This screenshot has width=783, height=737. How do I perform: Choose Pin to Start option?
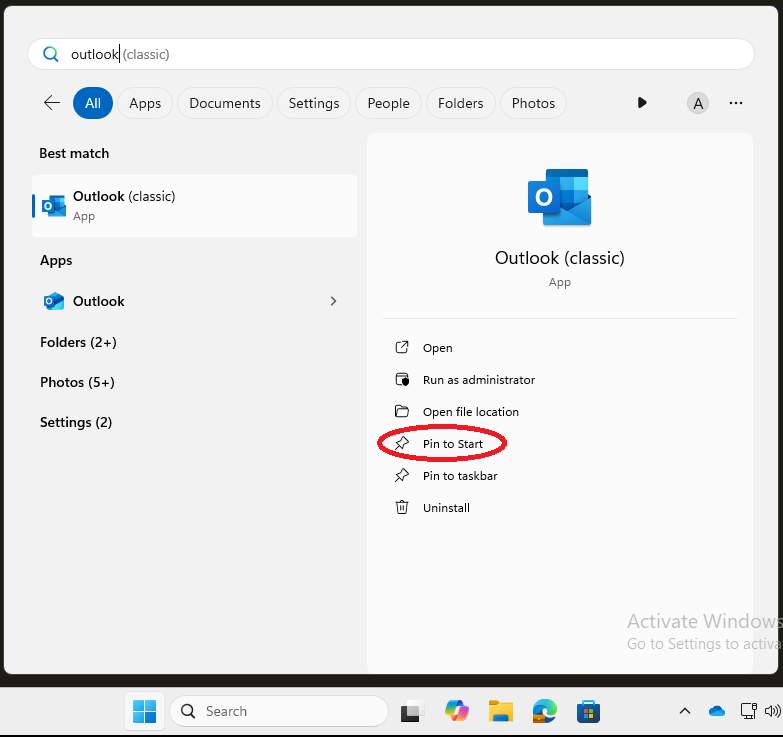[452, 444]
